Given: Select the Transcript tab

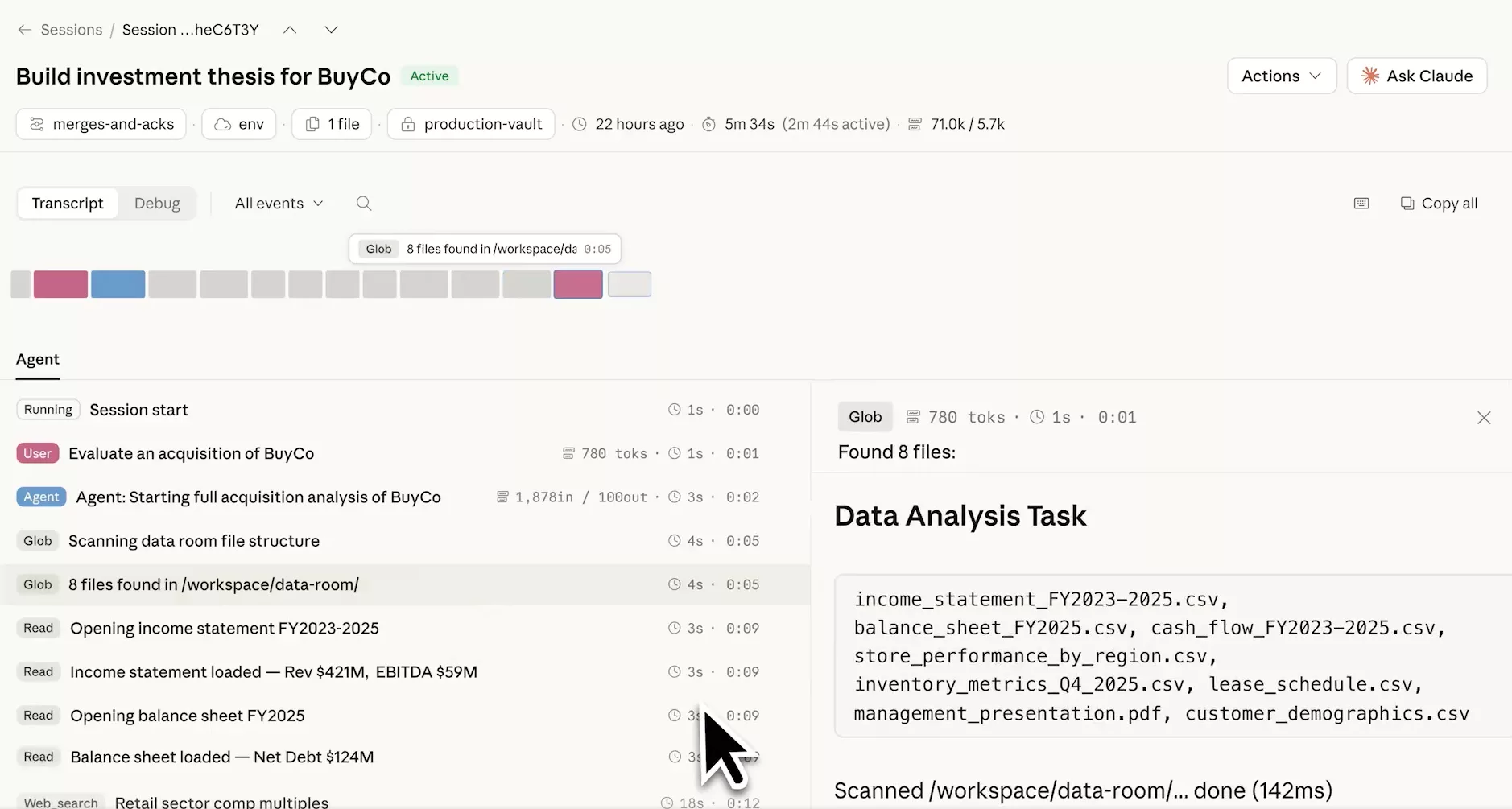Looking at the screenshot, I should click(68, 204).
